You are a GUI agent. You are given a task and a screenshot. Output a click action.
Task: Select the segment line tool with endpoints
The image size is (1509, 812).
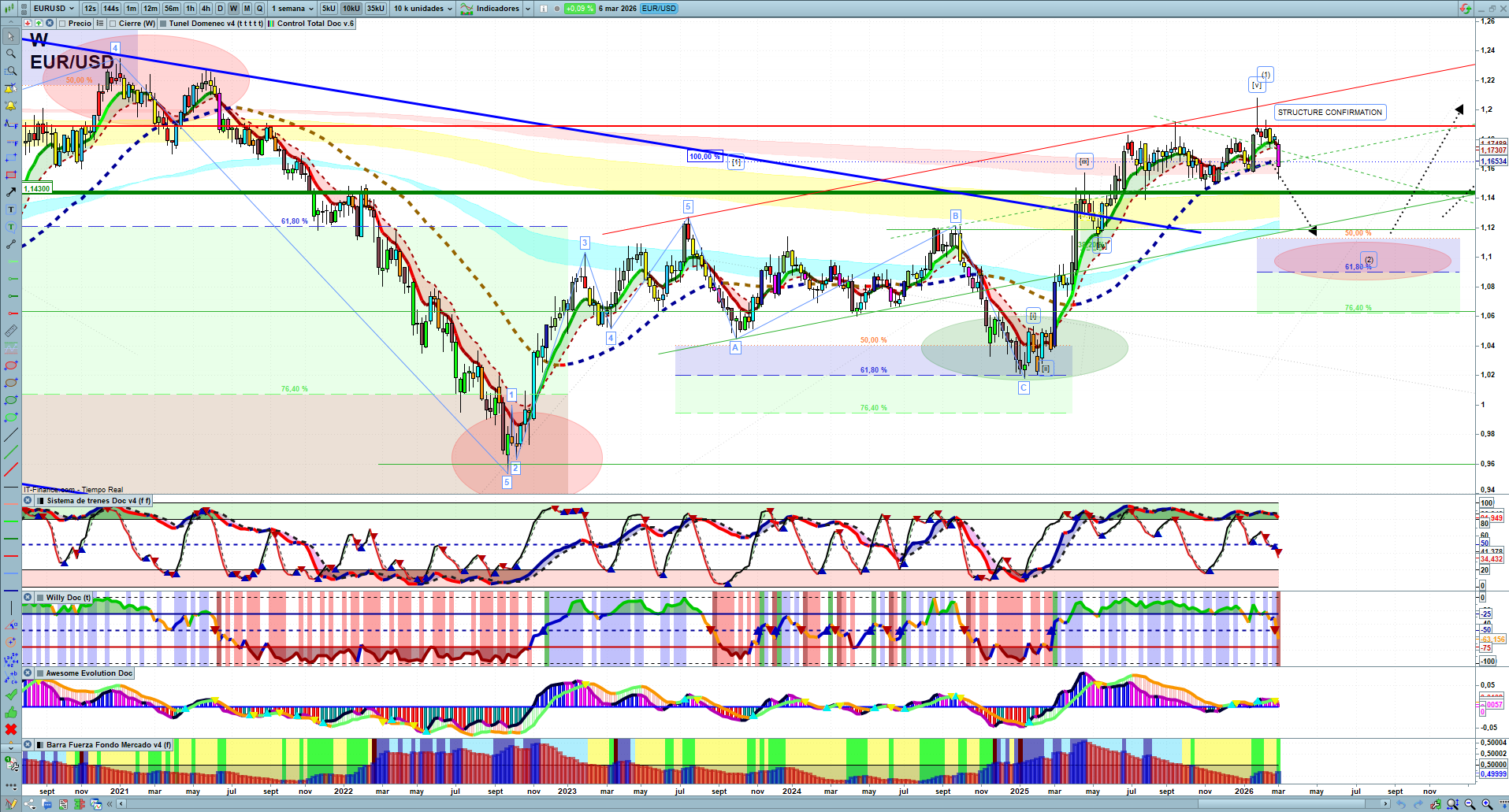pos(11,244)
